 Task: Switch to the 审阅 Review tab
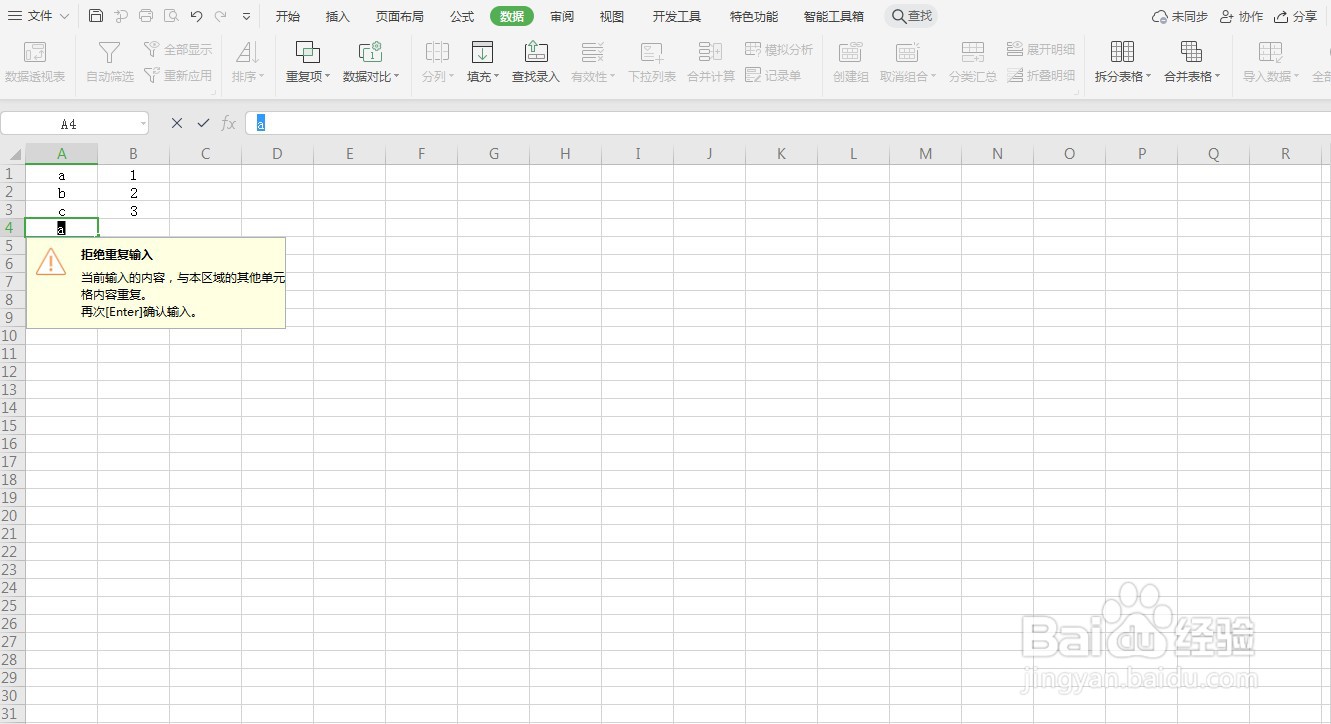(562, 17)
